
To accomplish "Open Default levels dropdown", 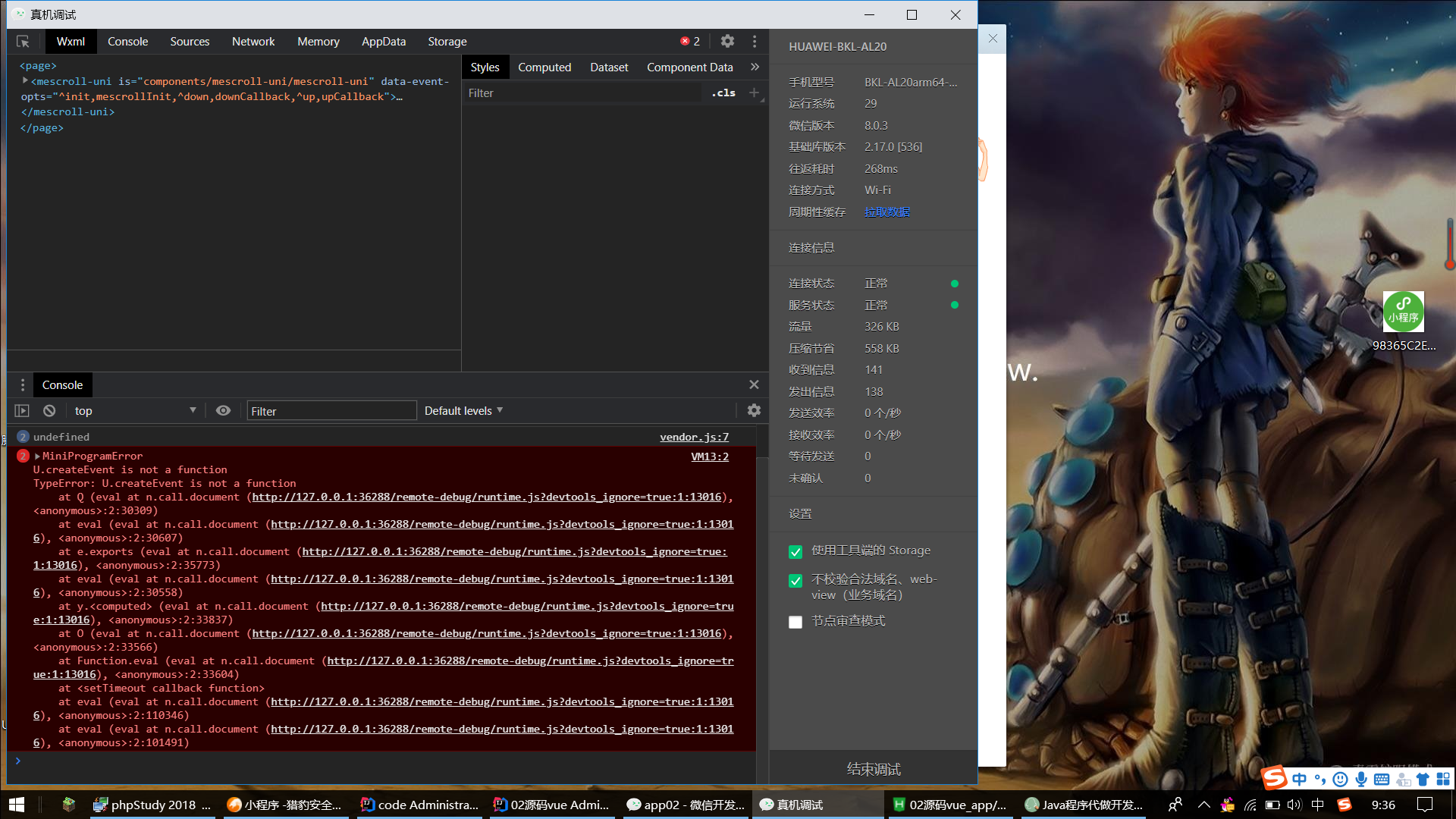I will [x=463, y=410].
